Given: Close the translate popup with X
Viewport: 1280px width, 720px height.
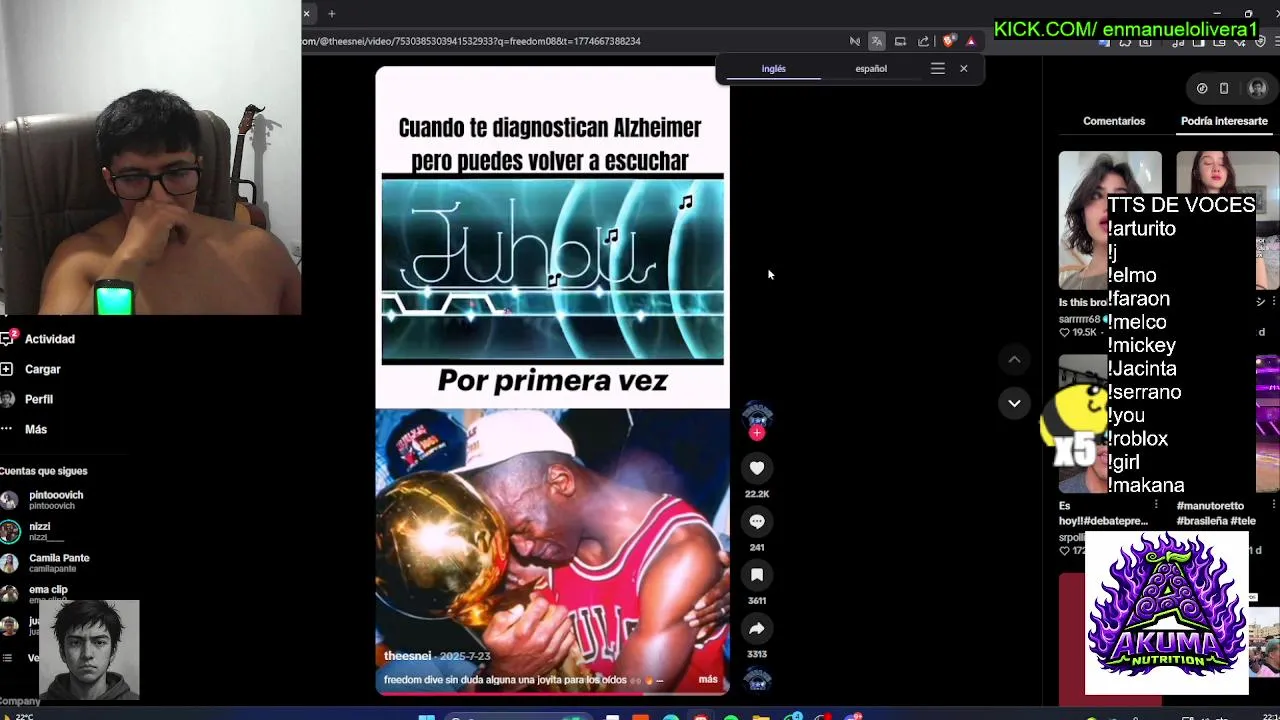Looking at the screenshot, I should (x=963, y=69).
